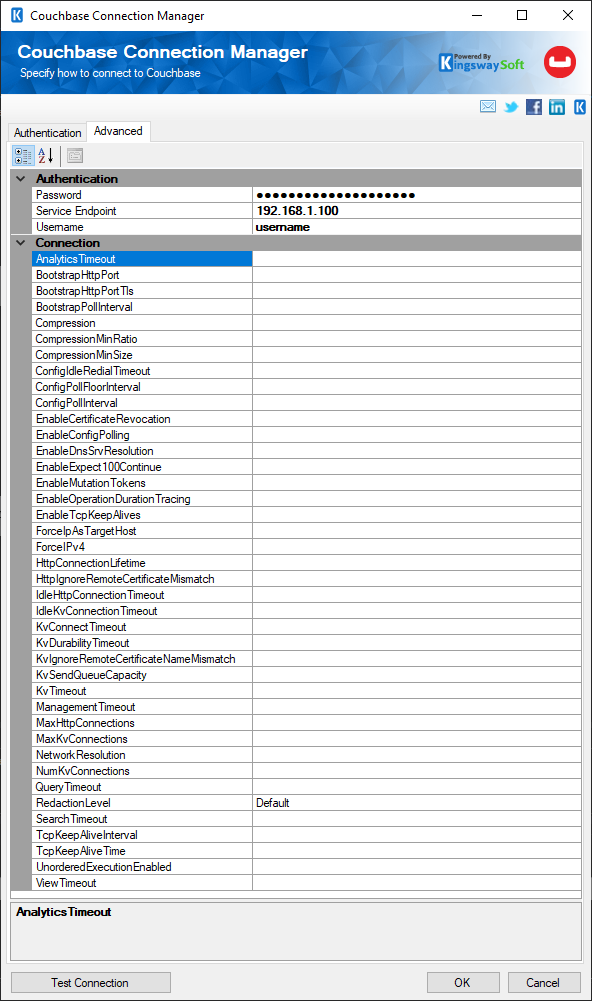The width and height of the screenshot is (592, 1001).
Task: Click the Alphabetical sort toolbar icon
Action: [46, 156]
